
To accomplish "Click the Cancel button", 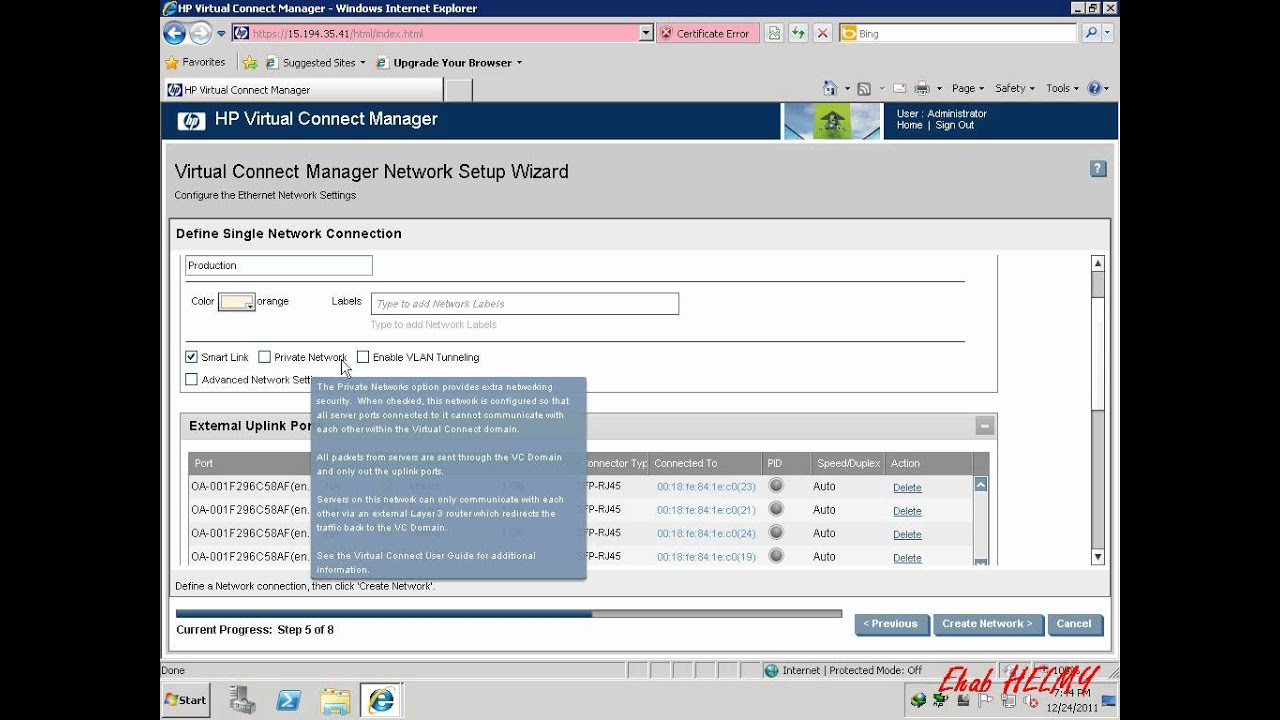I will (x=1074, y=624).
